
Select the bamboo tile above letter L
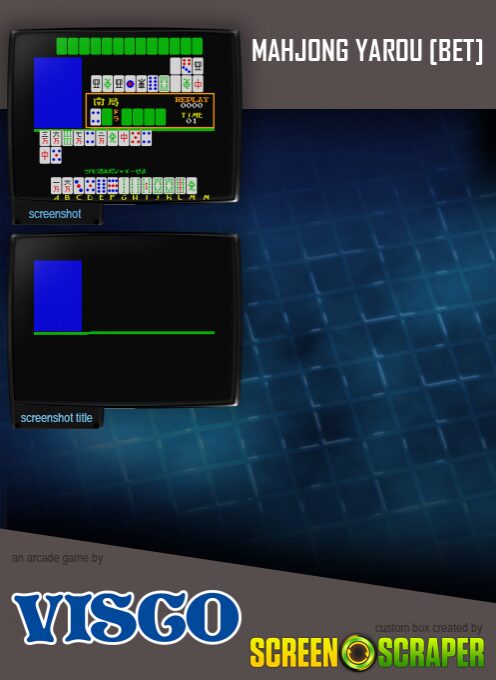click(180, 186)
